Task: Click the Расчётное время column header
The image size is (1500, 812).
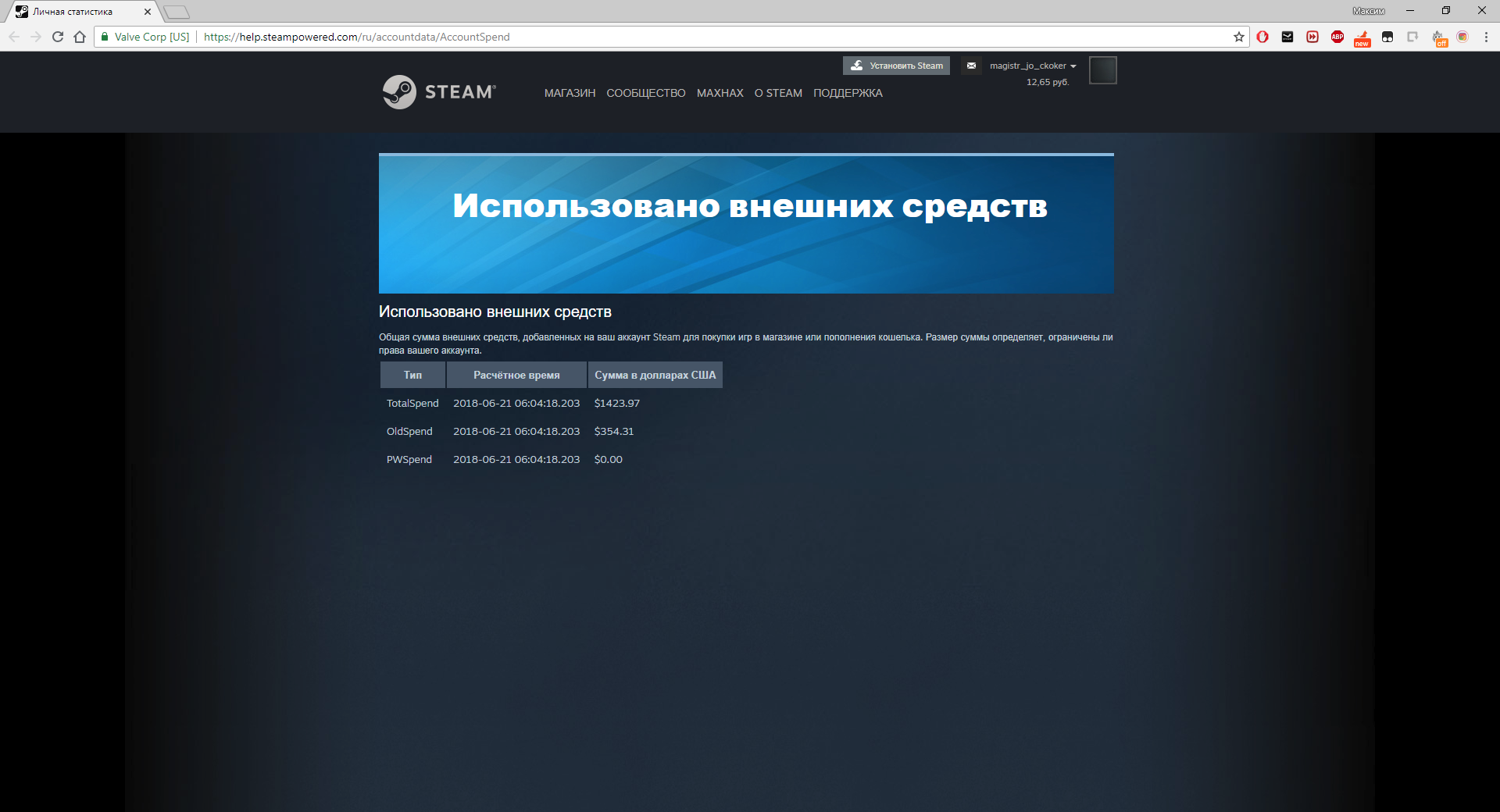Action: click(516, 375)
